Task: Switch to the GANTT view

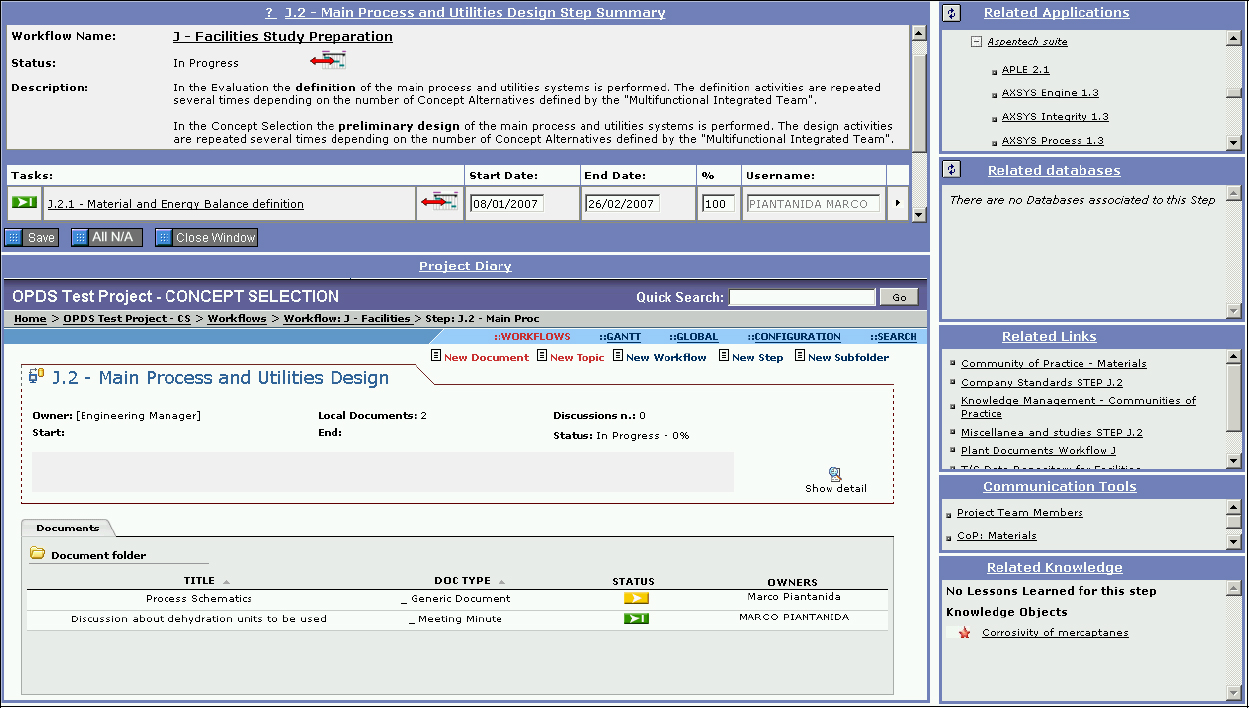Action: coord(621,336)
